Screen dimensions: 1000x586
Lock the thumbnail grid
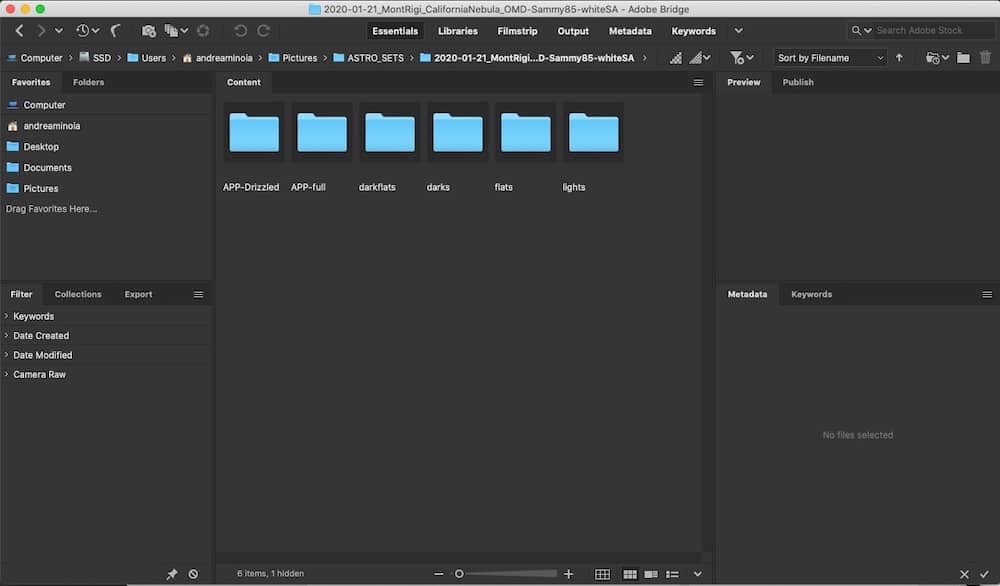click(x=602, y=575)
